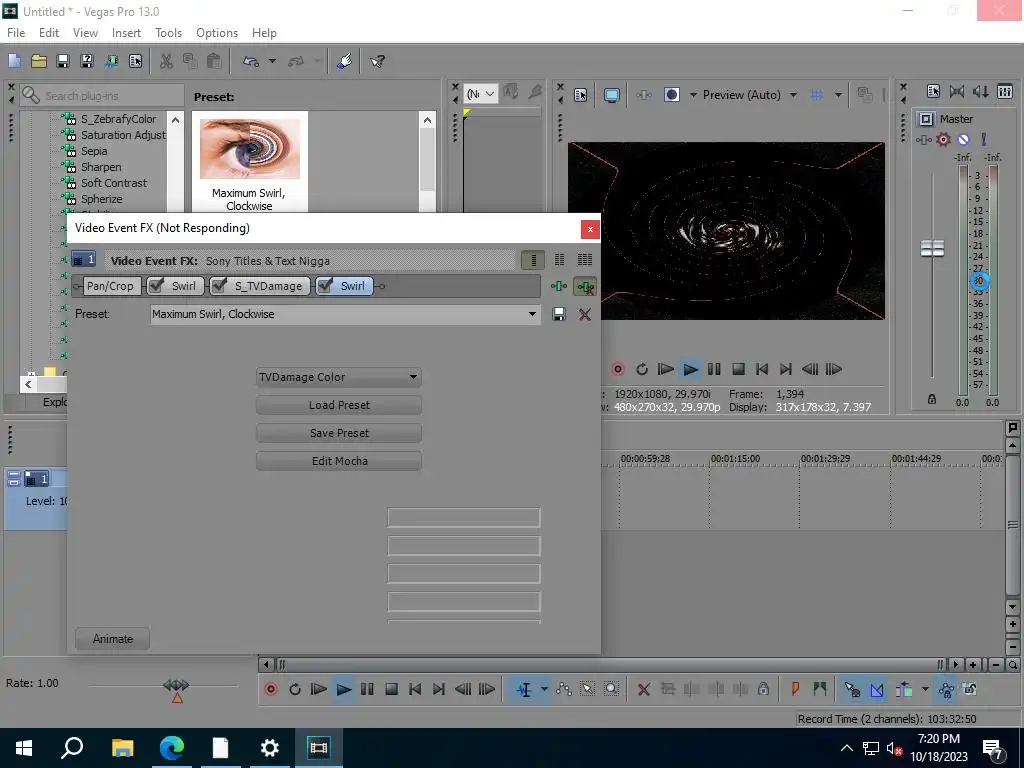Open automation settings gear on Master bus
Screen dimensions: 1024x768
coord(943,140)
